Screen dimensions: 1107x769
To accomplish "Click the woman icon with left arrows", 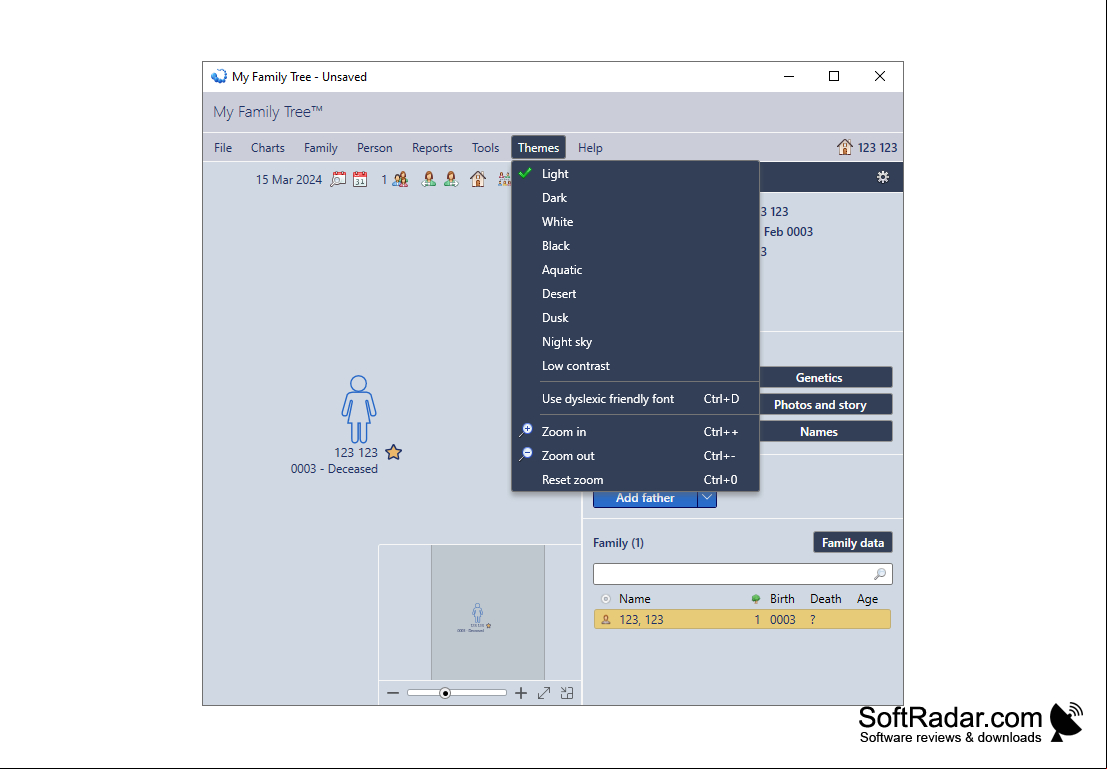I will (429, 179).
